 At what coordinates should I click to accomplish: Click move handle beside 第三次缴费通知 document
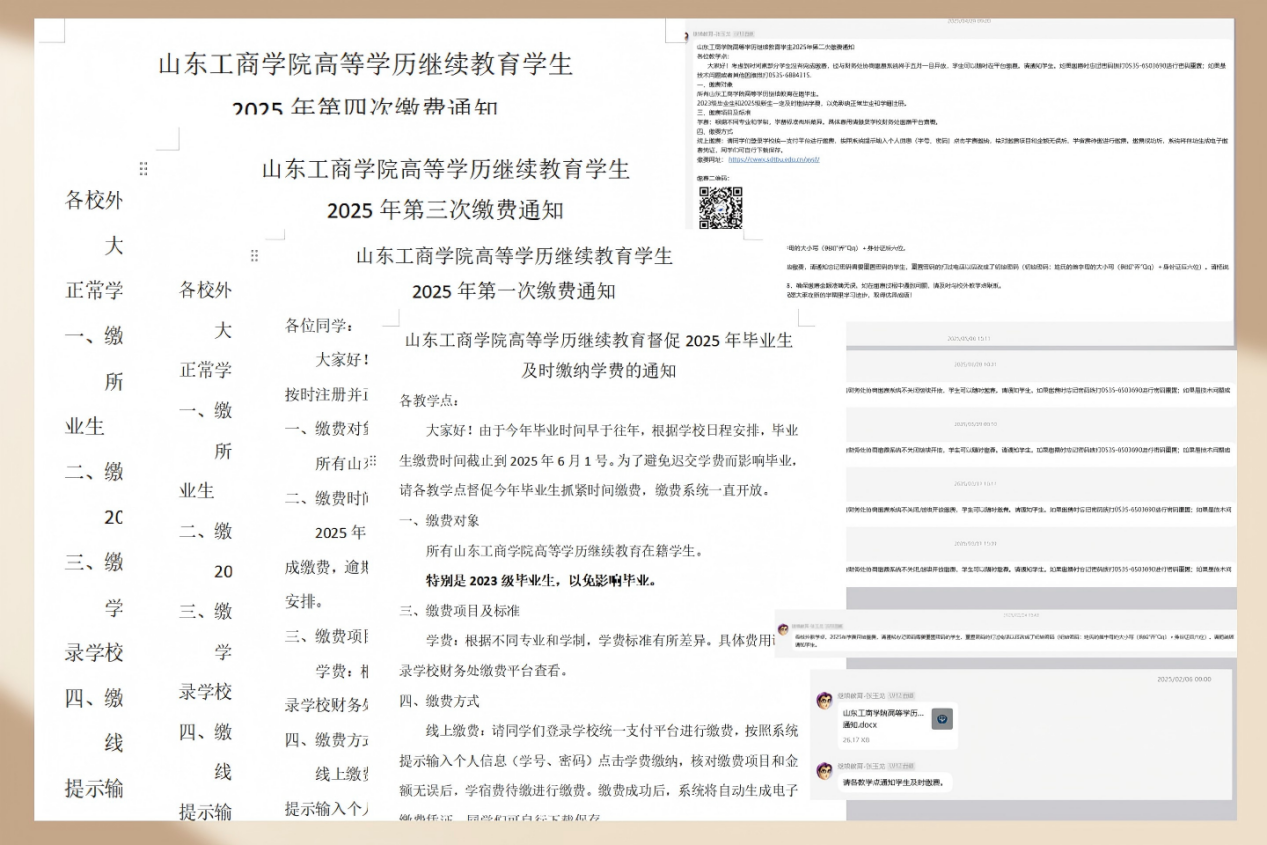pyautogui.click(x=144, y=169)
